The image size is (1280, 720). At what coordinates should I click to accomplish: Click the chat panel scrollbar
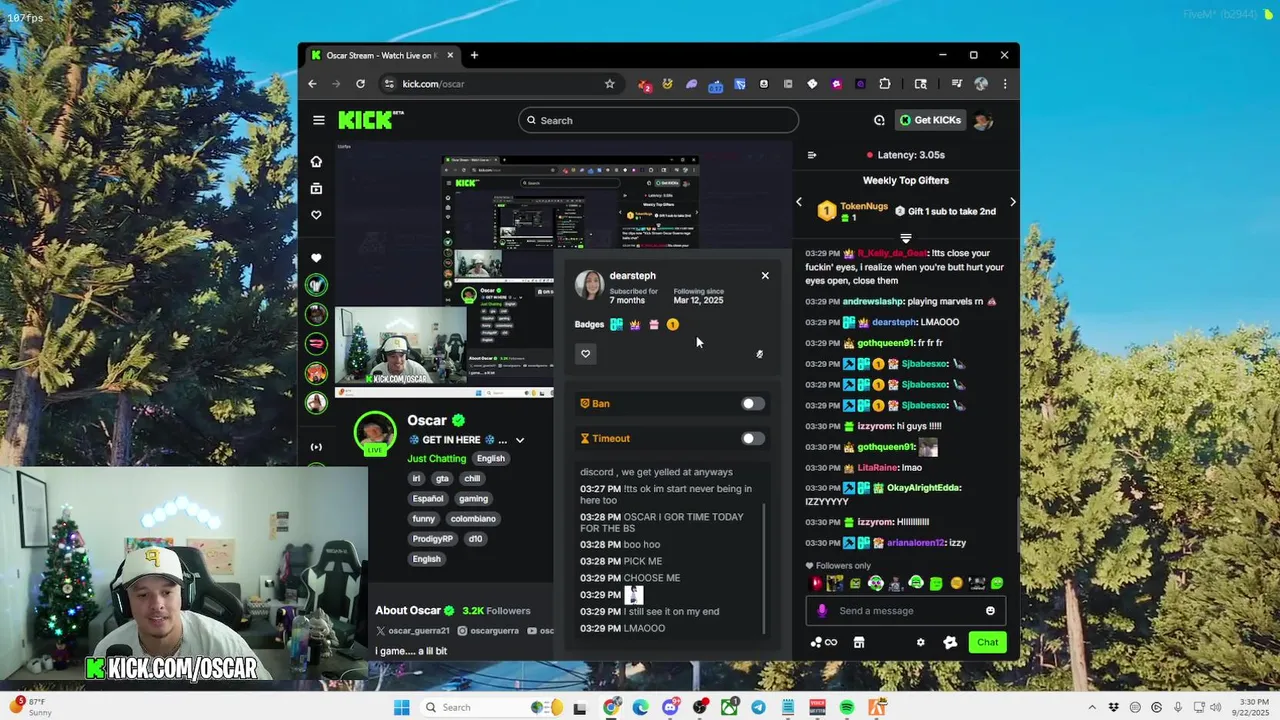click(1016, 523)
